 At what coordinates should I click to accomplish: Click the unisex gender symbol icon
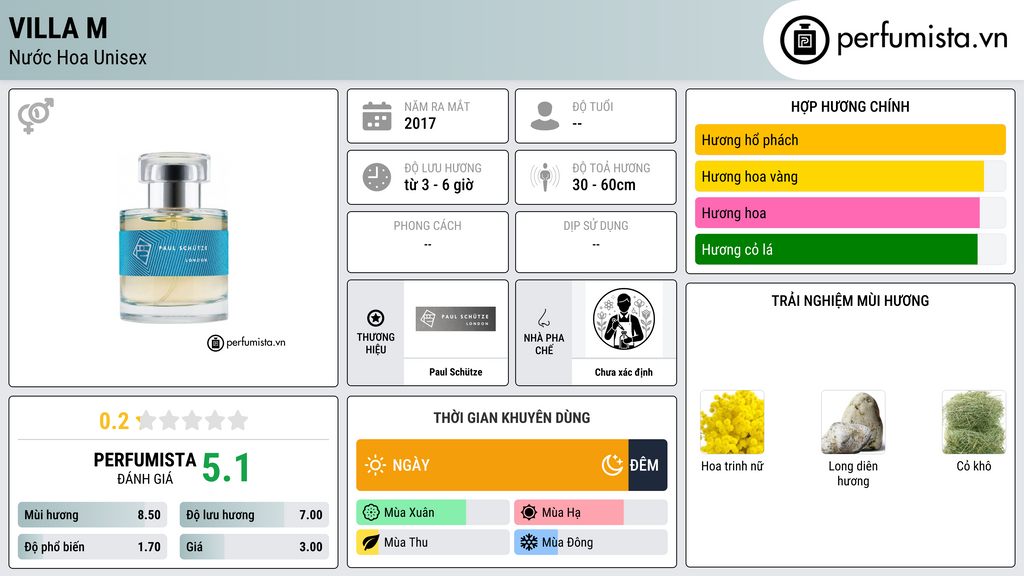(x=36, y=116)
